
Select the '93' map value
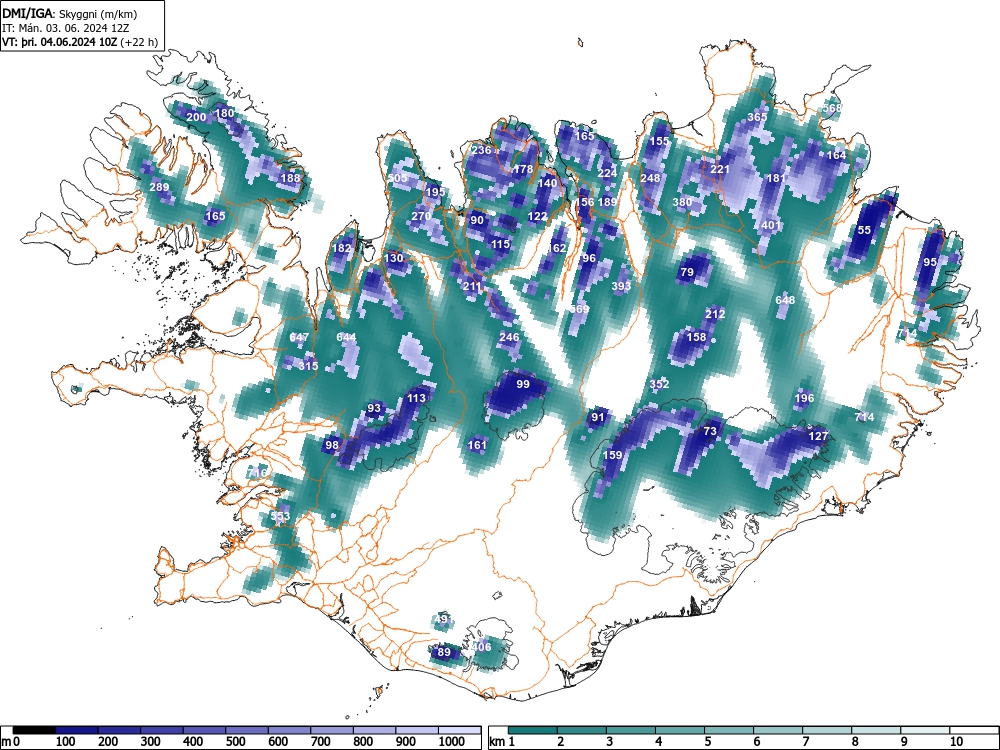point(374,408)
